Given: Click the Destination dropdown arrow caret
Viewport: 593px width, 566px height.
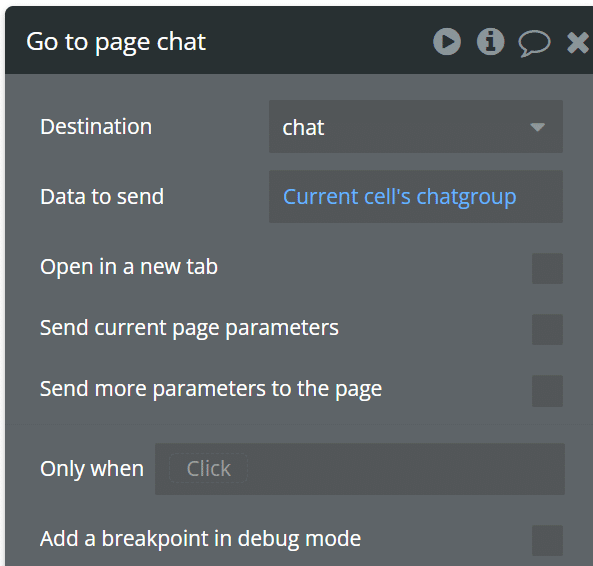Looking at the screenshot, I should (537, 127).
